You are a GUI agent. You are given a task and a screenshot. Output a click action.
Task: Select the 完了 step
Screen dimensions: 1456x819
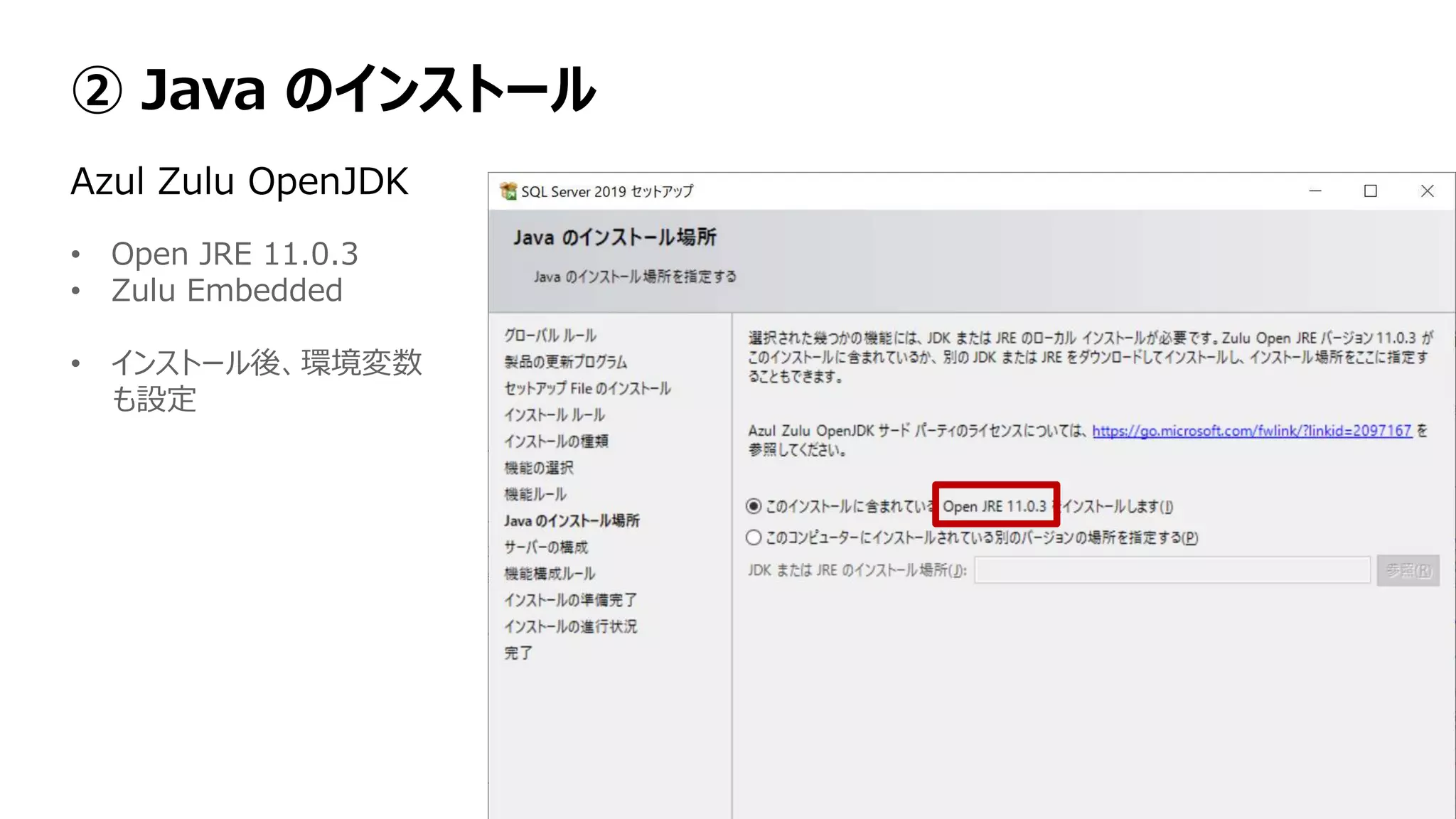point(518,653)
